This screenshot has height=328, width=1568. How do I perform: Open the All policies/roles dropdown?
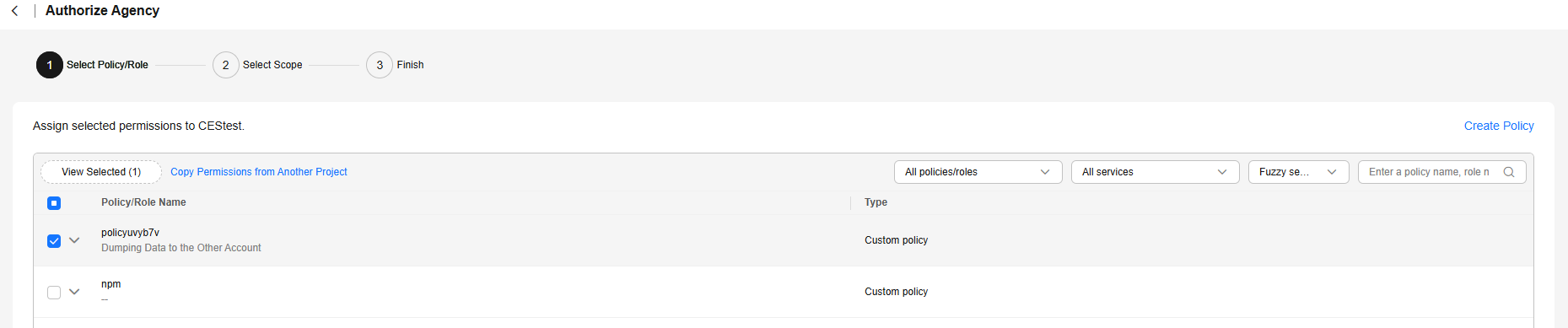[x=978, y=172]
